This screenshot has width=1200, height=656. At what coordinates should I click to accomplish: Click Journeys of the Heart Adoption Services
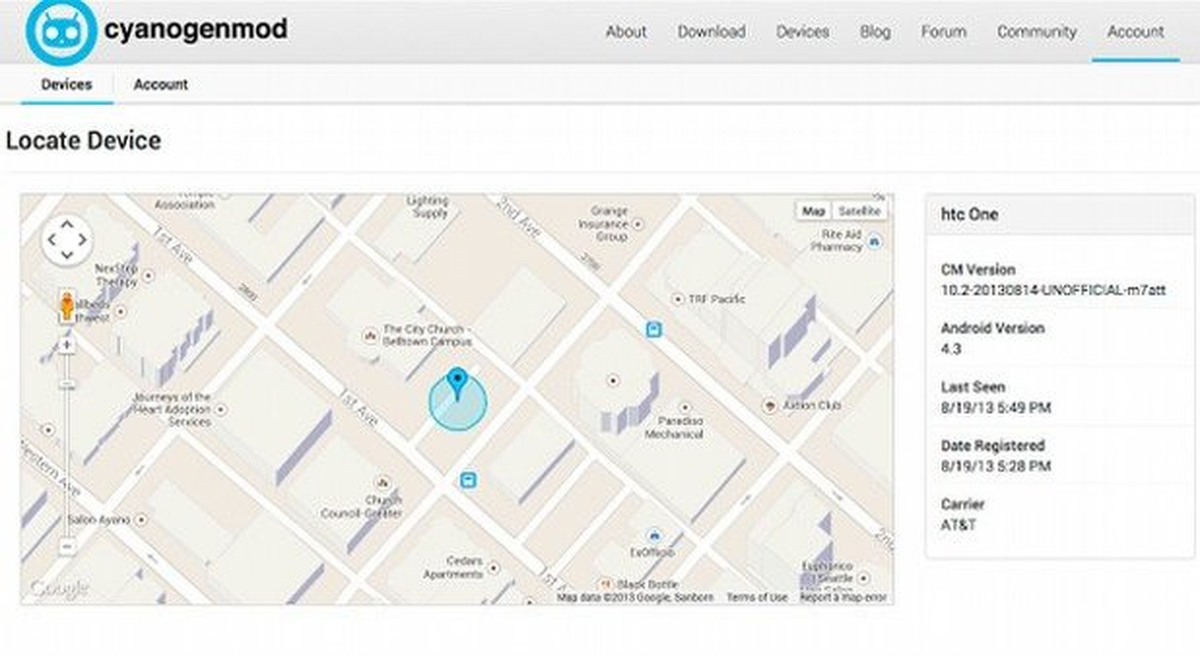172,409
